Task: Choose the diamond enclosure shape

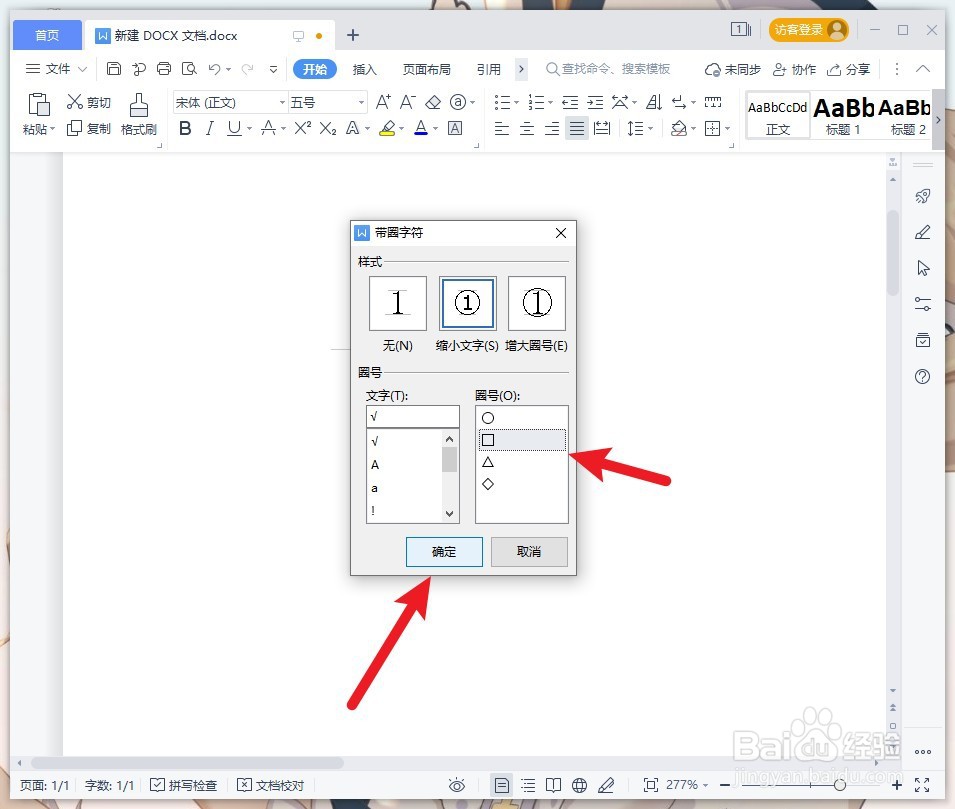Action: (x=488, y=484)
